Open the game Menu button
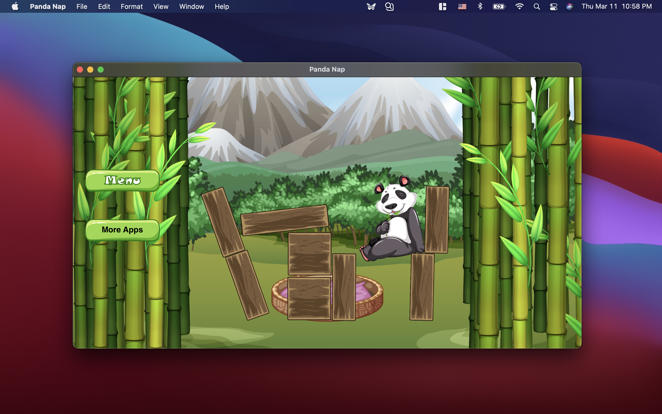Screen dimensions: 662x414 pos(122,180)
